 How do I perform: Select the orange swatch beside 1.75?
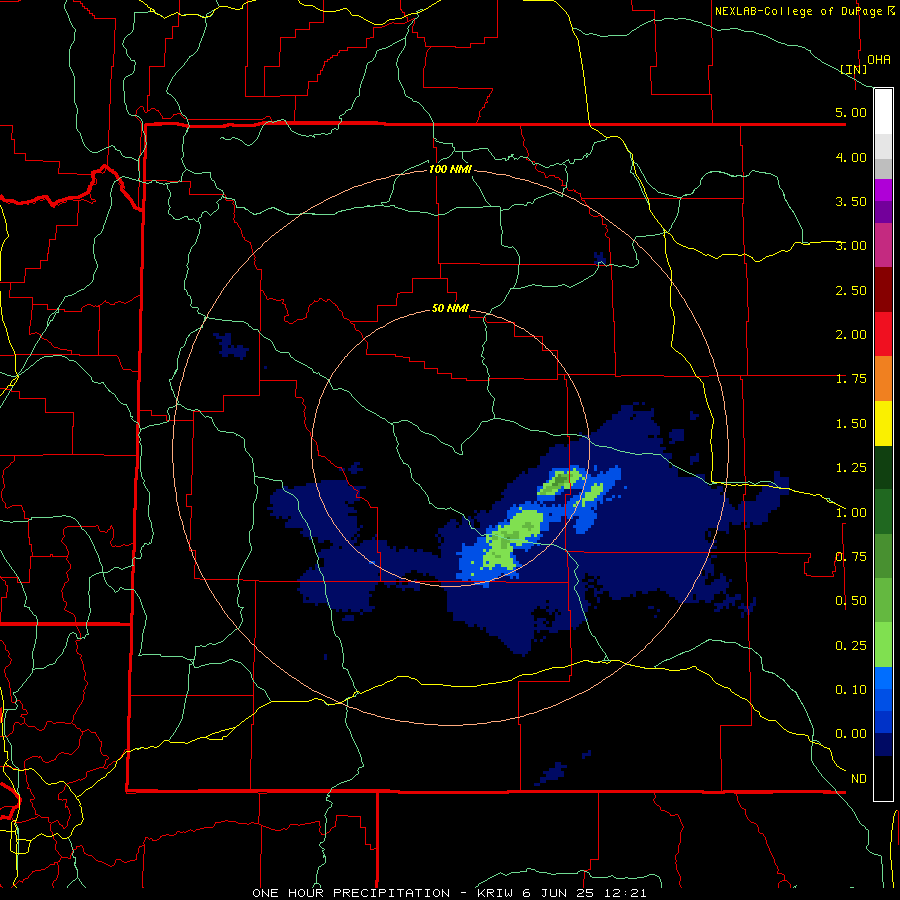tap(883, 379)
